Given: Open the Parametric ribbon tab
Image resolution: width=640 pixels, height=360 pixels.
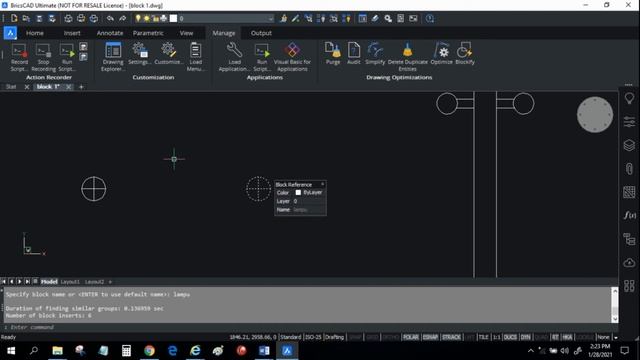Looking at the screenshot, I should [148, 33].
